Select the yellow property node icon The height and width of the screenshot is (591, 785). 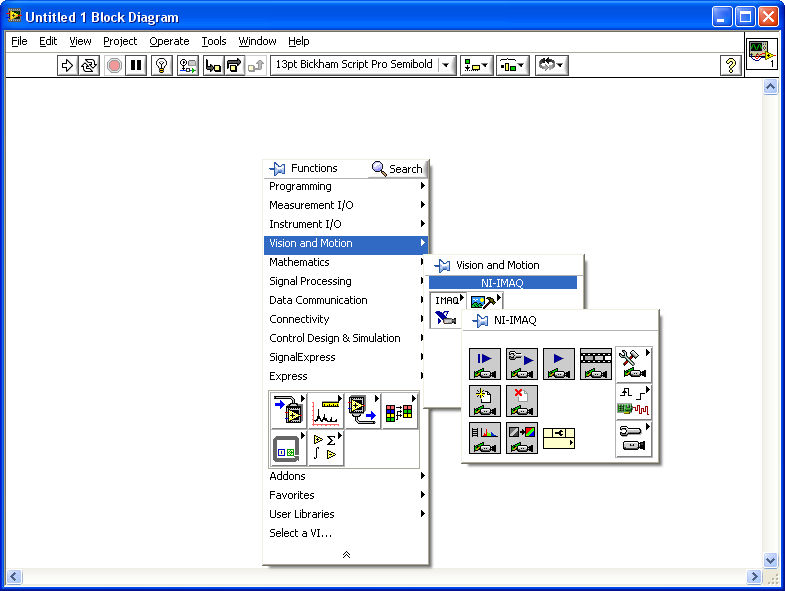(559, 437)
